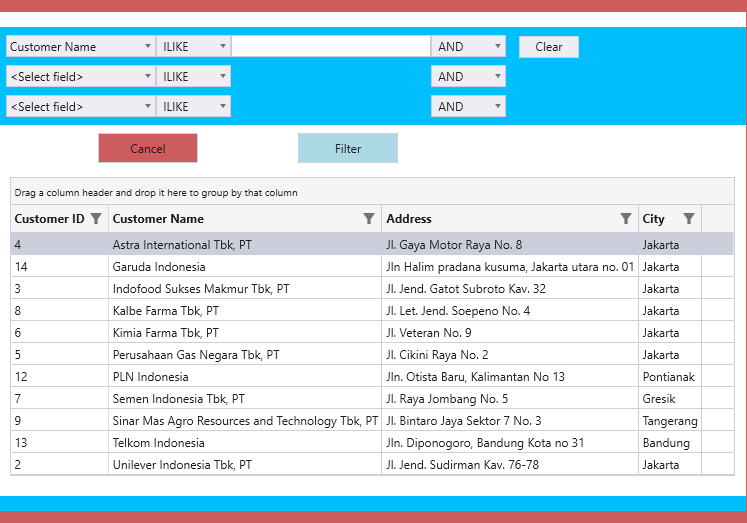Click address Jln Halim pradana kusuma
This screenshot has width=747, height=523.
tap(510, 267)
